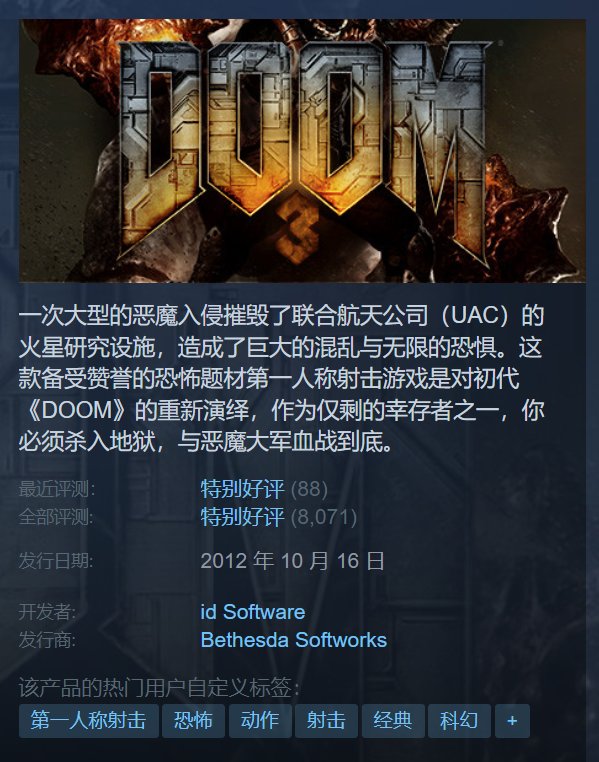Image resolution: width=599 pixels, height=762 pixels.
Task: Click the DOOM 3 header capsule image
Action: pyautogui.click(x=302, y=151)
